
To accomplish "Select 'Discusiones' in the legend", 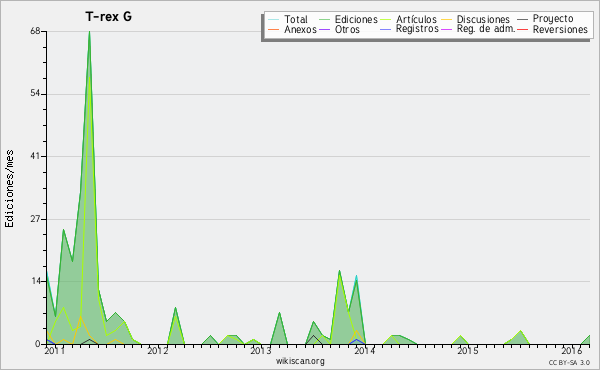I will click(483, 19).
